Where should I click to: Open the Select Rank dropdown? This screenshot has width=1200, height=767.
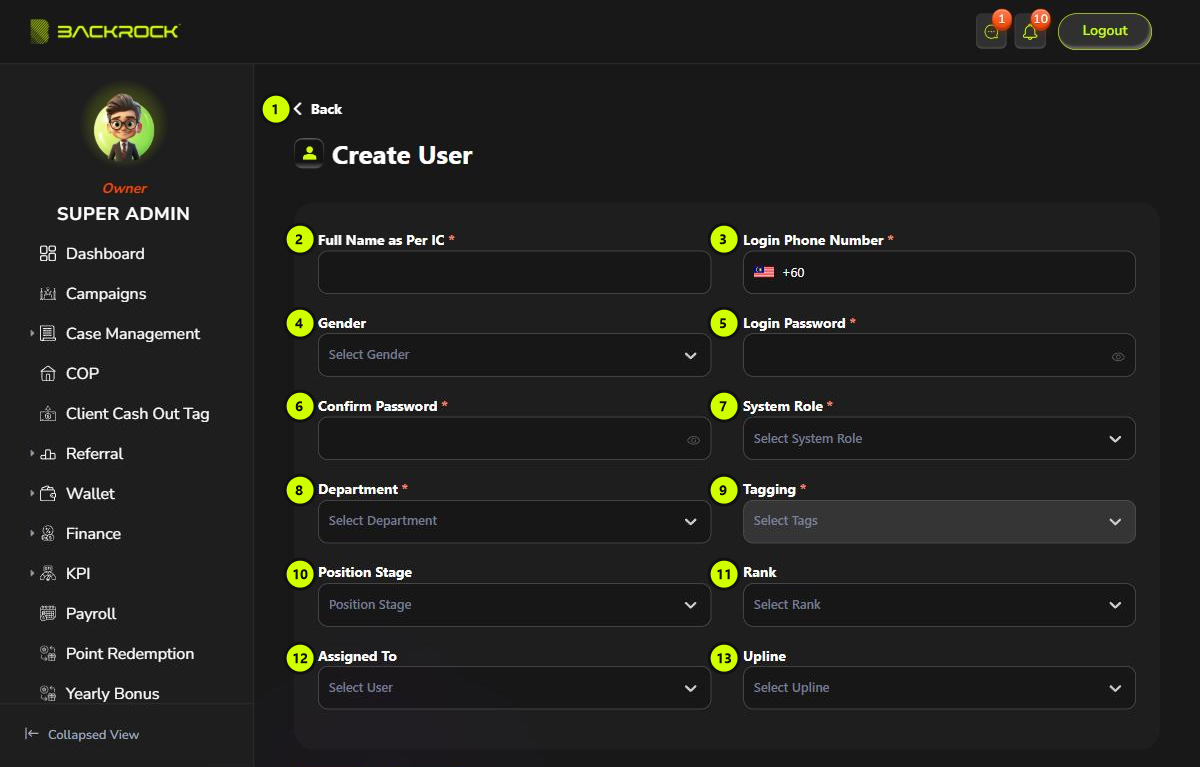pyautogui.click(x=939, y=604)
